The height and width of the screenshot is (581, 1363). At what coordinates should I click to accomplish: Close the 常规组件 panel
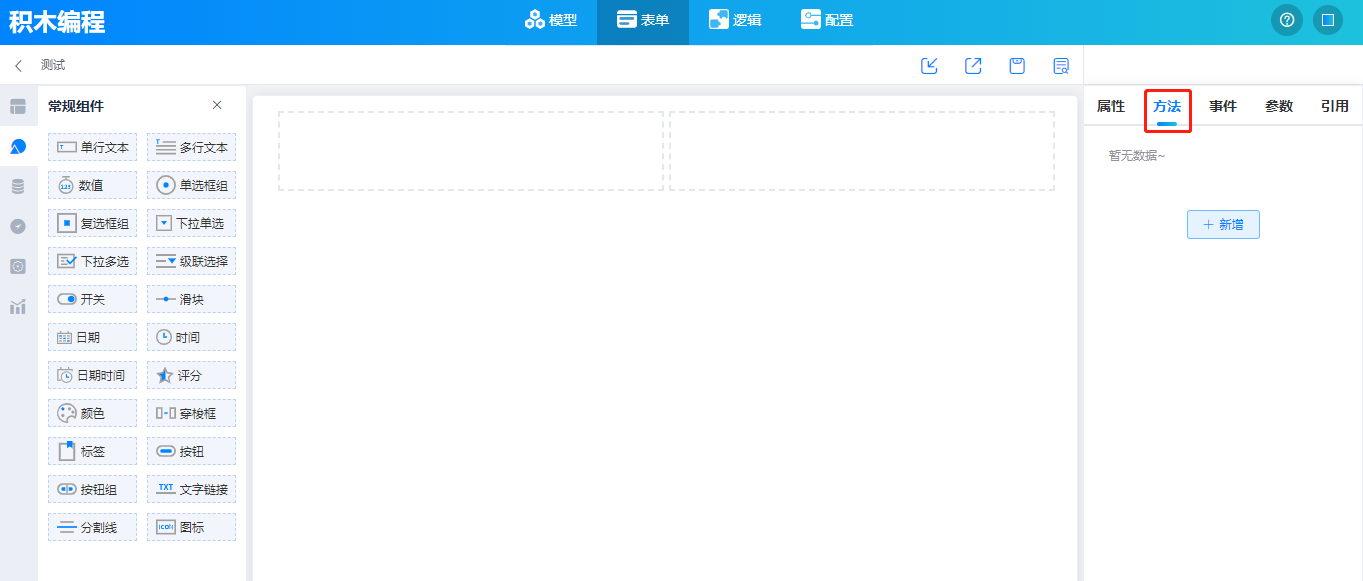(x=217, y=106)
